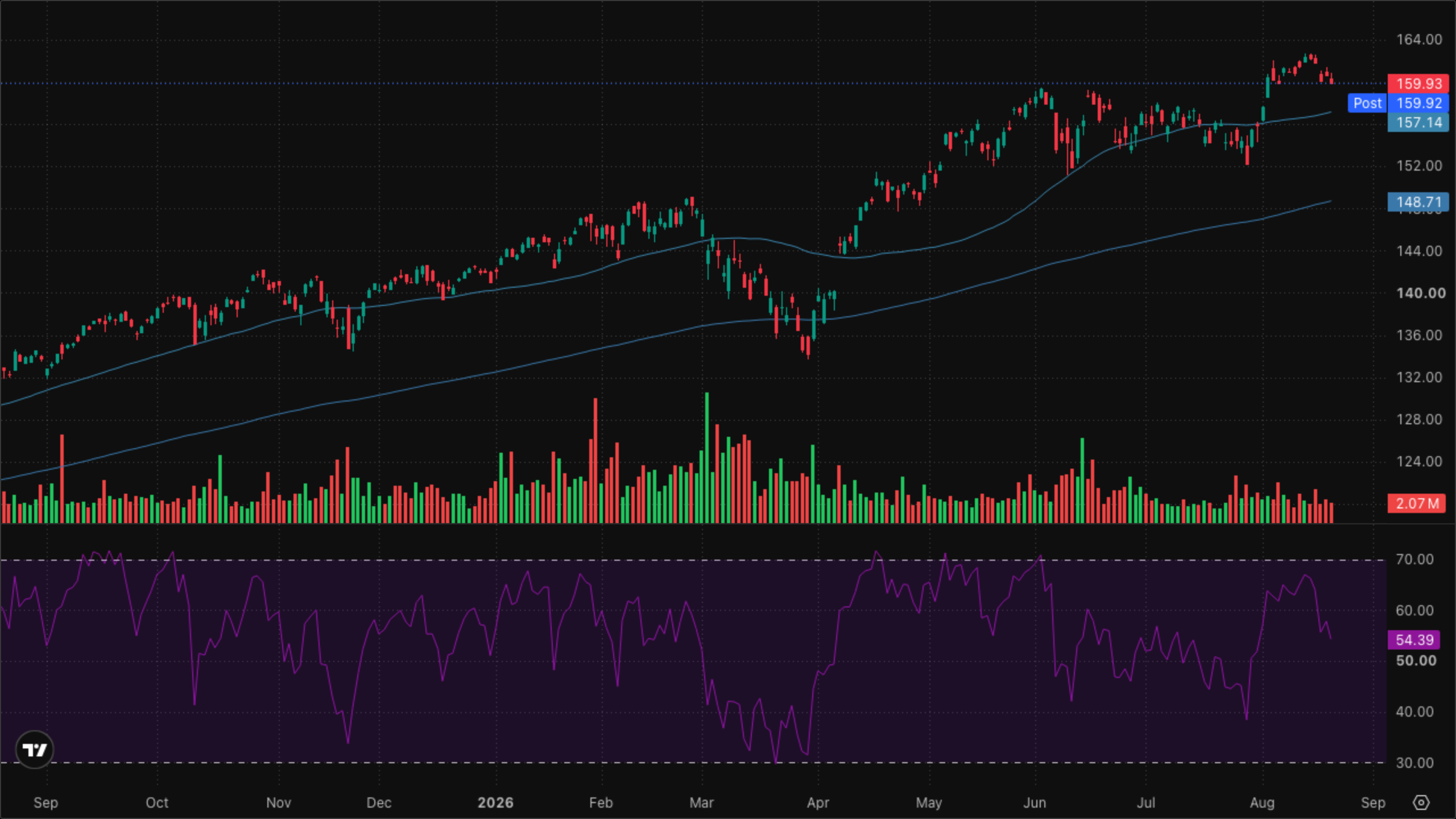The width and height of the screenshot is (1456, 819).
Task: Click the Aug label on time axis
Action: (1262, 803)
